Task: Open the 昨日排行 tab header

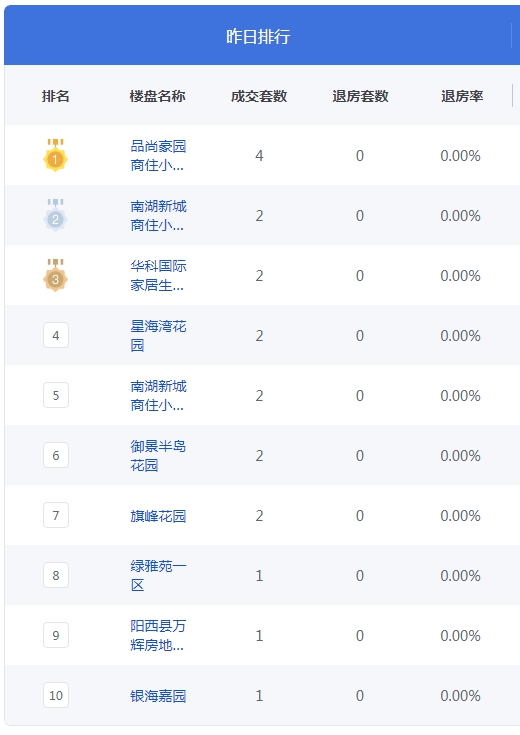Action: pos(258,36)
